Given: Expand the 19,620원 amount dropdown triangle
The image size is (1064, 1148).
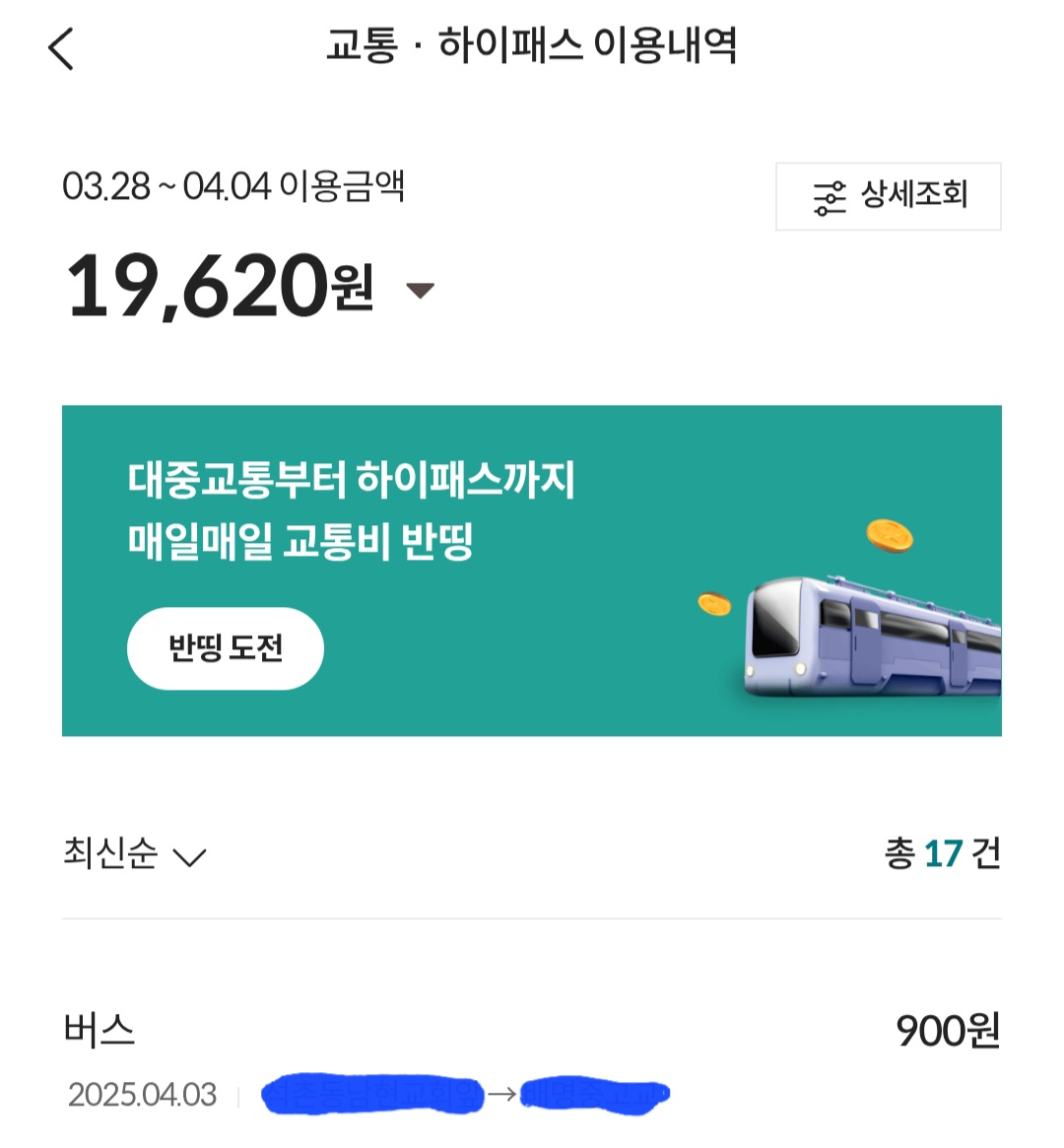Looking at the screenshot, I should (421, 290).
